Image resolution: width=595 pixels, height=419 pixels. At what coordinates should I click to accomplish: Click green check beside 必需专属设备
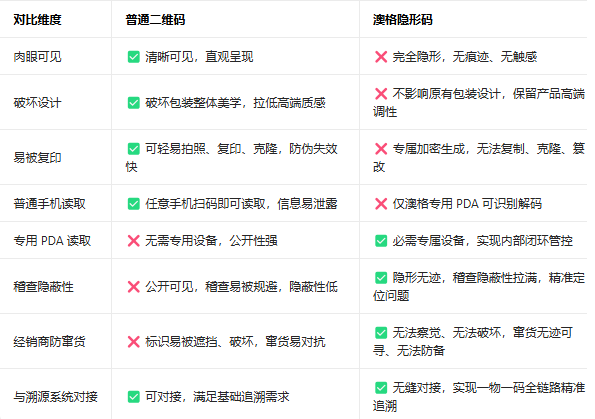(x=381, y=241)
